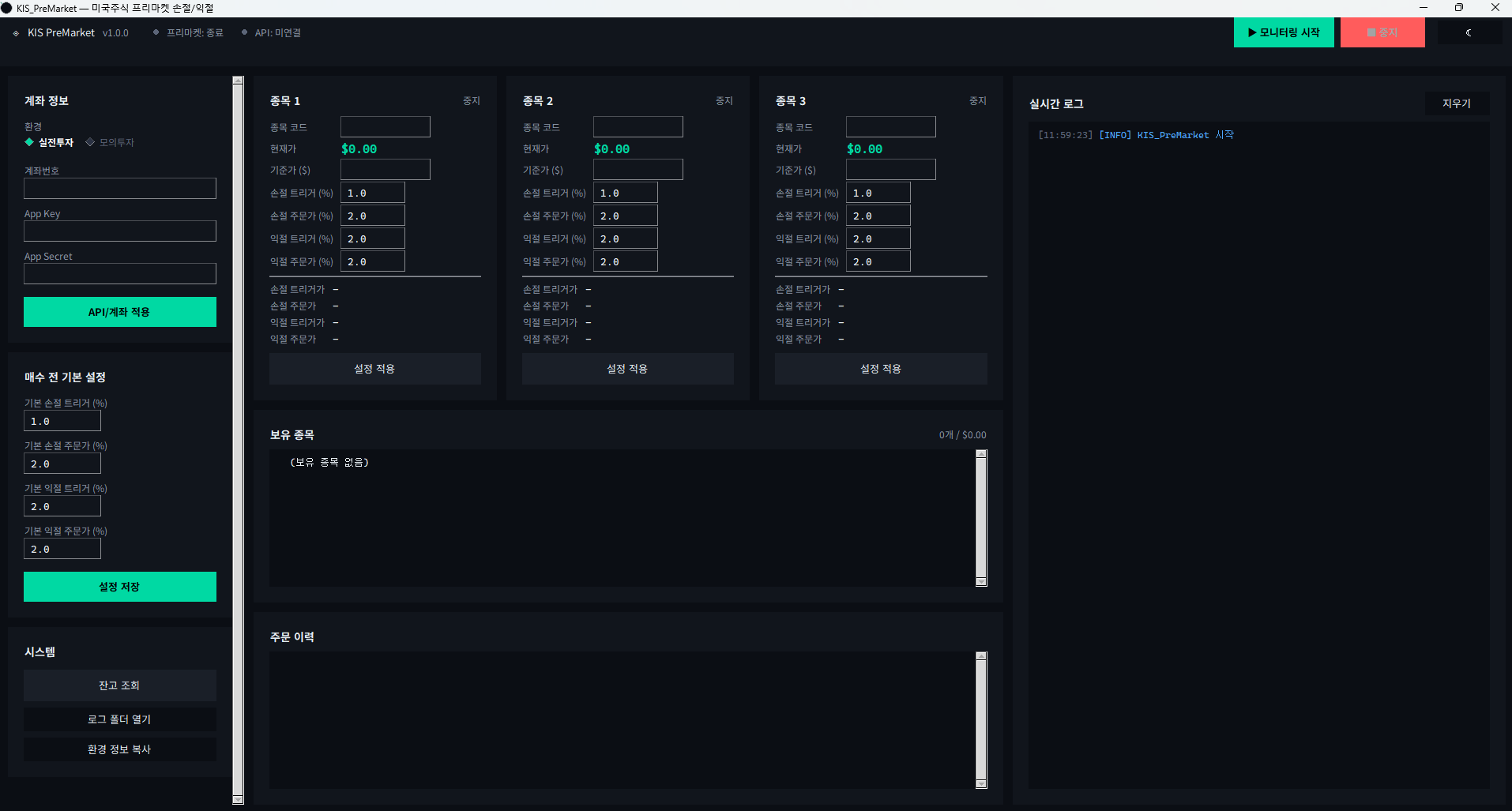Focus 종목 1 기준가 ($) field
Viewport: 1512px width, 811px height.
tap(386, 170)
